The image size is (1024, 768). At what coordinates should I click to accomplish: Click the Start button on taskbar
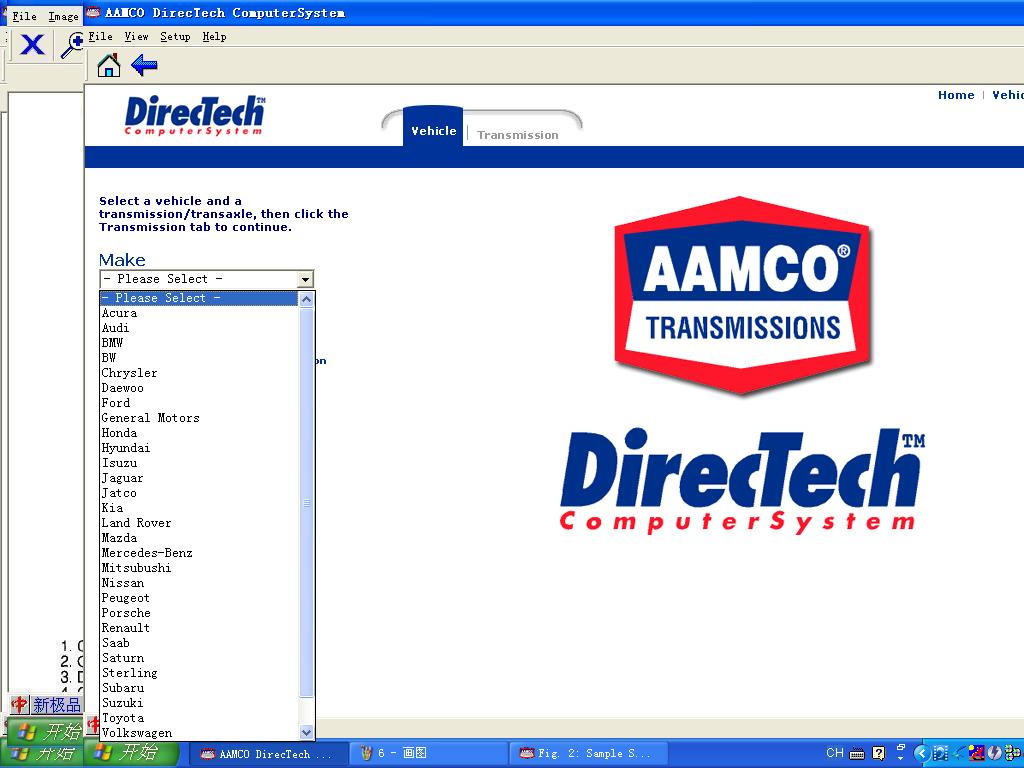126,753
